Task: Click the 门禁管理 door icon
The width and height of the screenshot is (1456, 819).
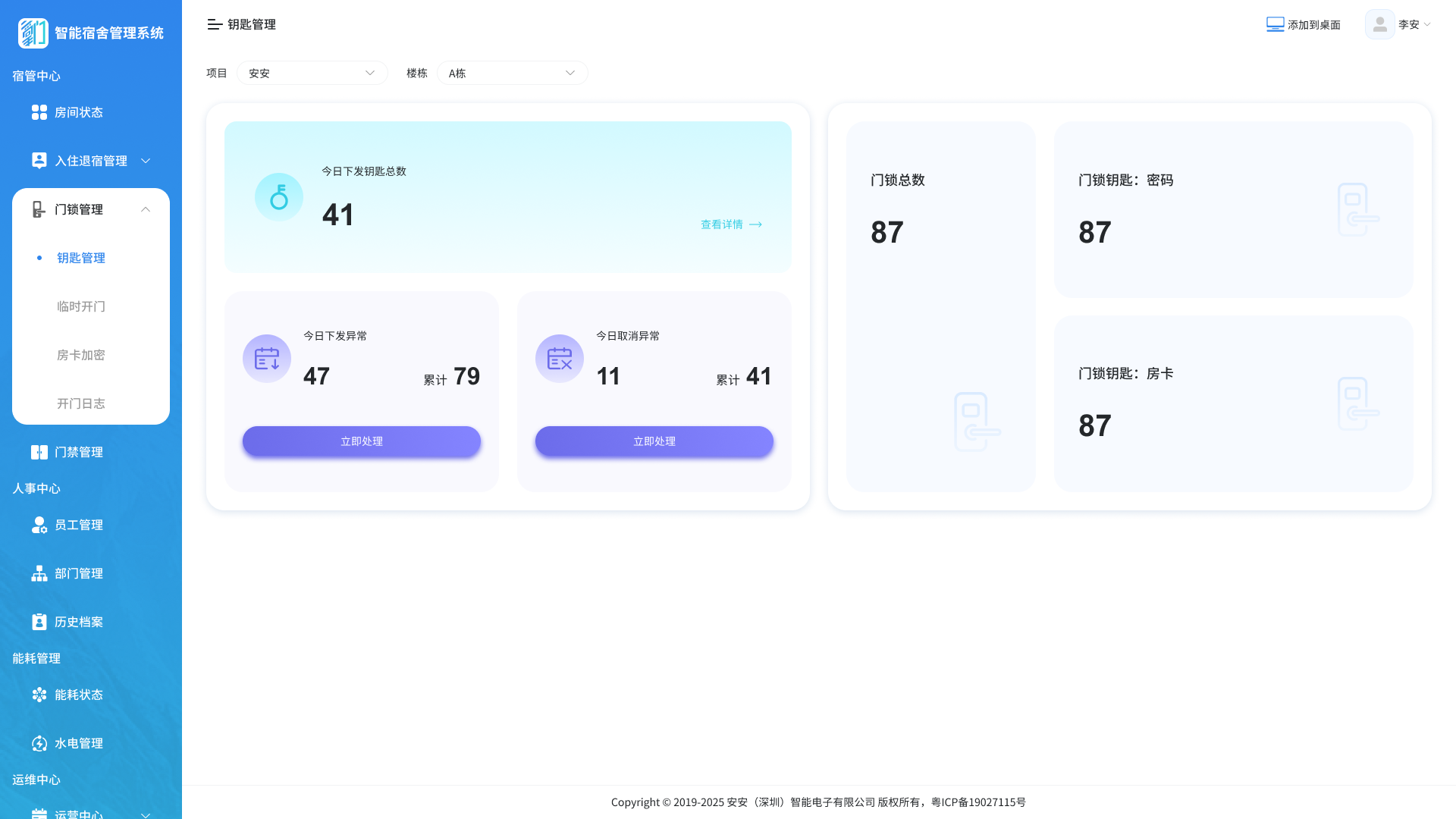Action: click(x=39, y=452)
